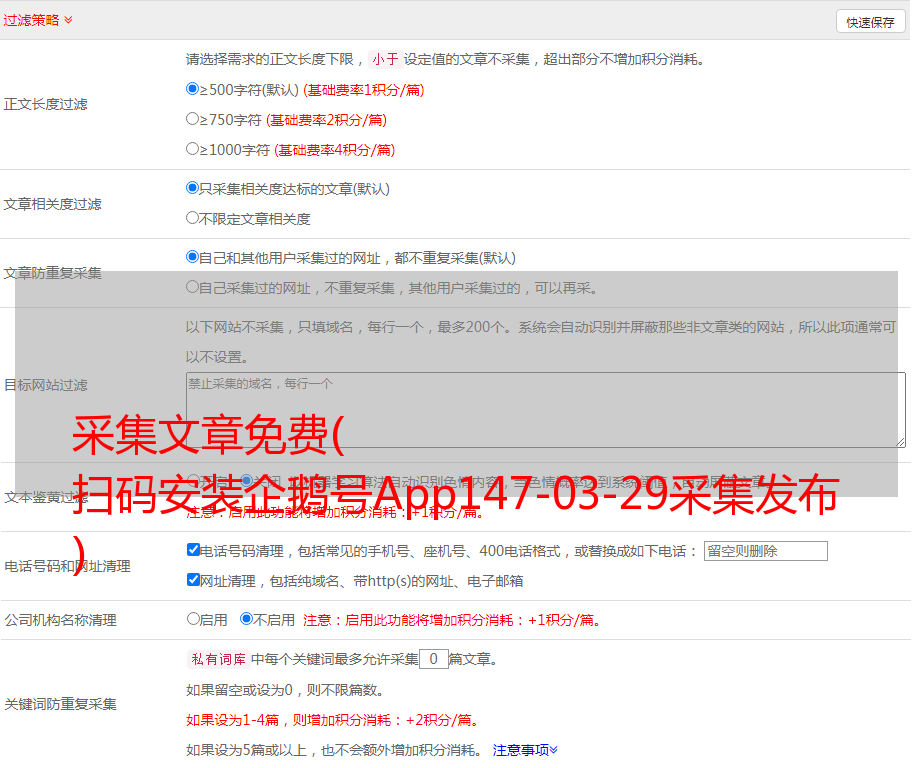The width and height of the screenshot is (912, 768).
Task: Toggle the 网址清理 checkbox
Action: point(194,579)
